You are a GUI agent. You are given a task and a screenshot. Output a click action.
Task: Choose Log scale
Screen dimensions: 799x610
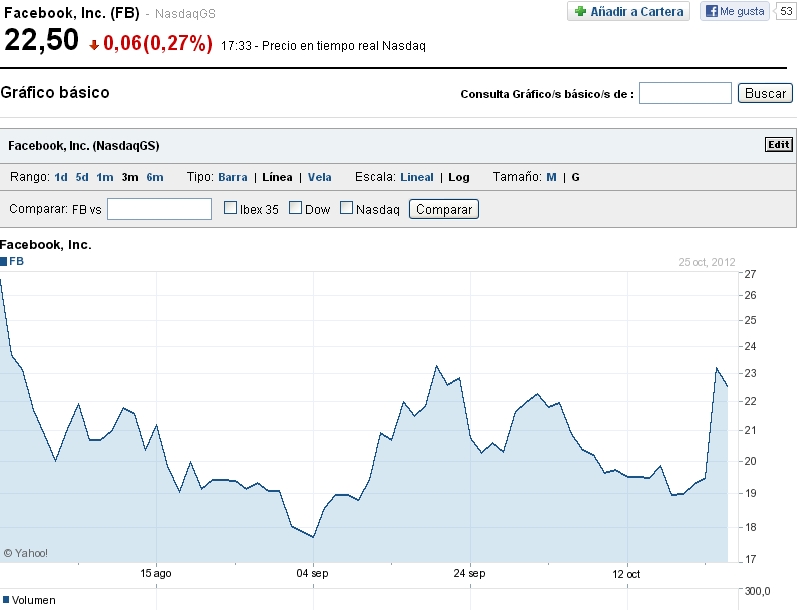[459, 177]
